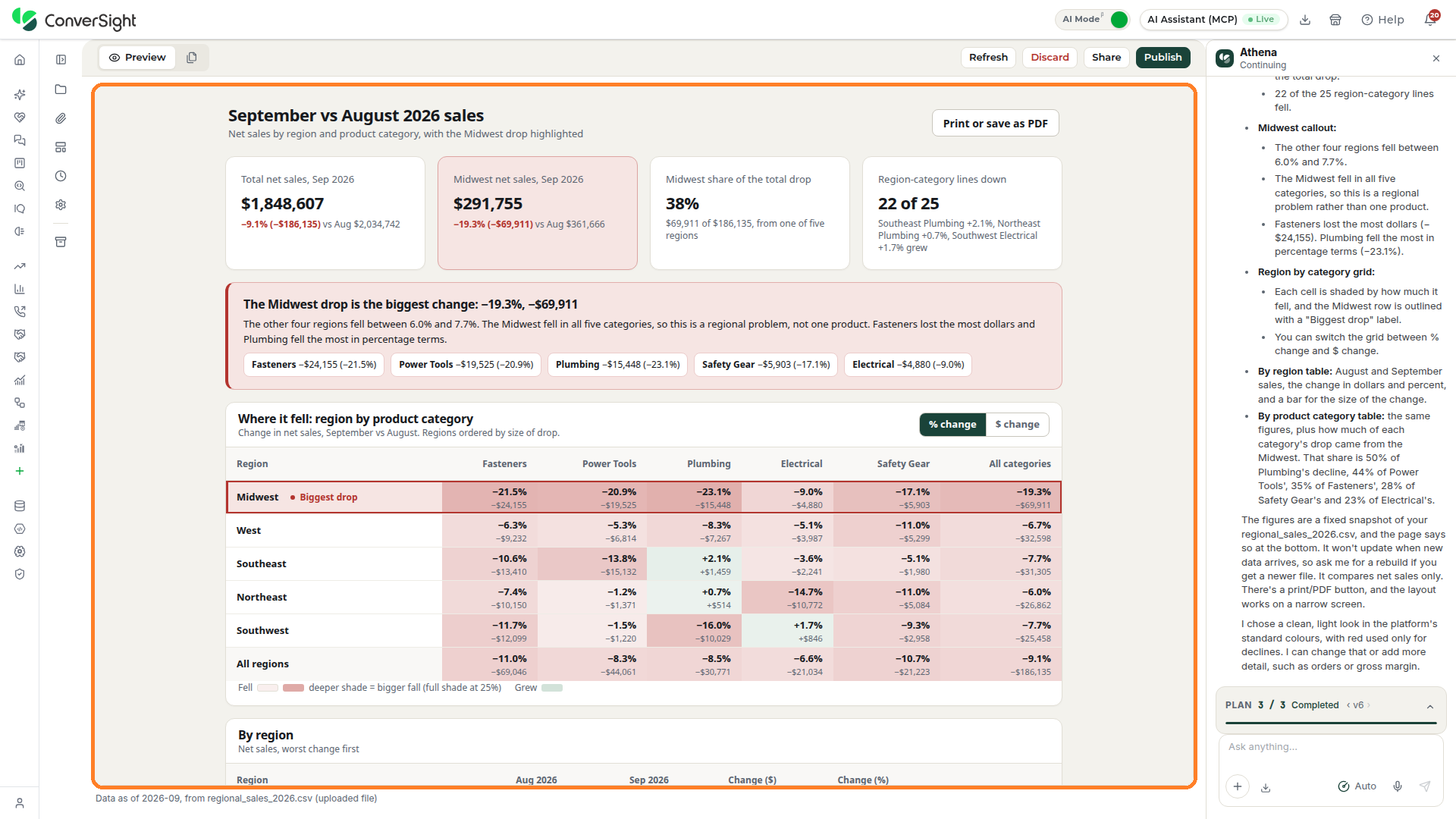Click the archive box icon

61,242
